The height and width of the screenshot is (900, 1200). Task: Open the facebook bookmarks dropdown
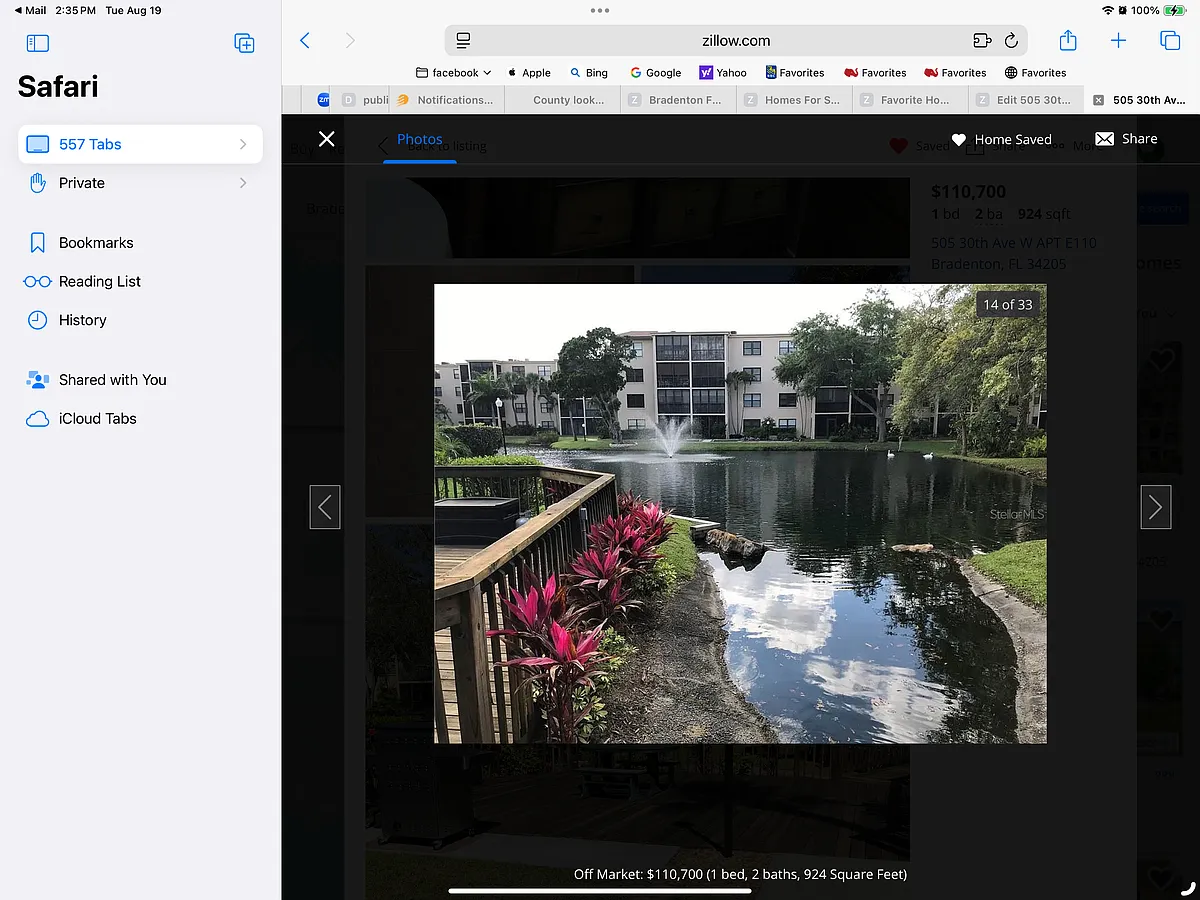454,73
